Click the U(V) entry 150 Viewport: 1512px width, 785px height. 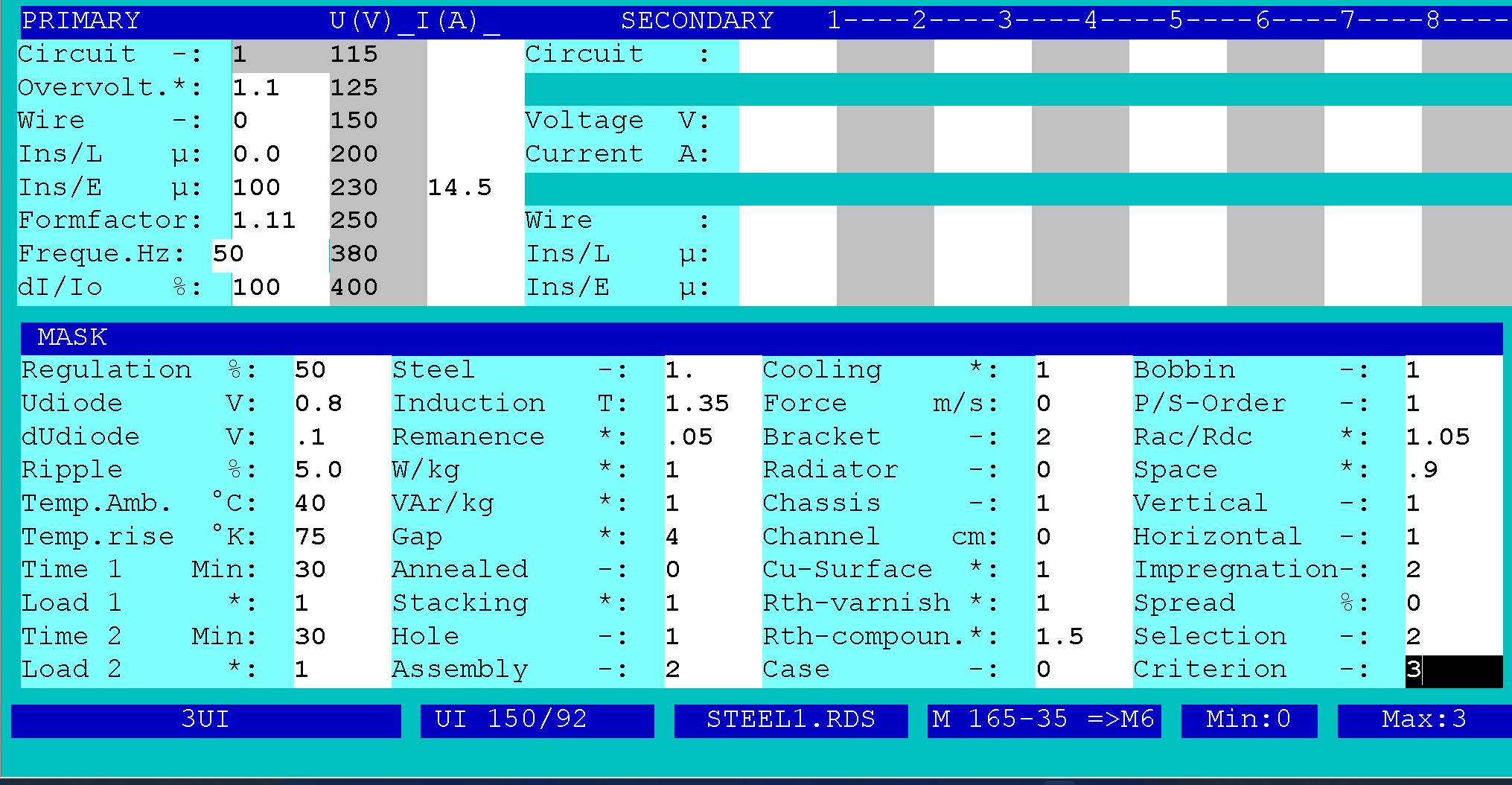pos(378,121)
